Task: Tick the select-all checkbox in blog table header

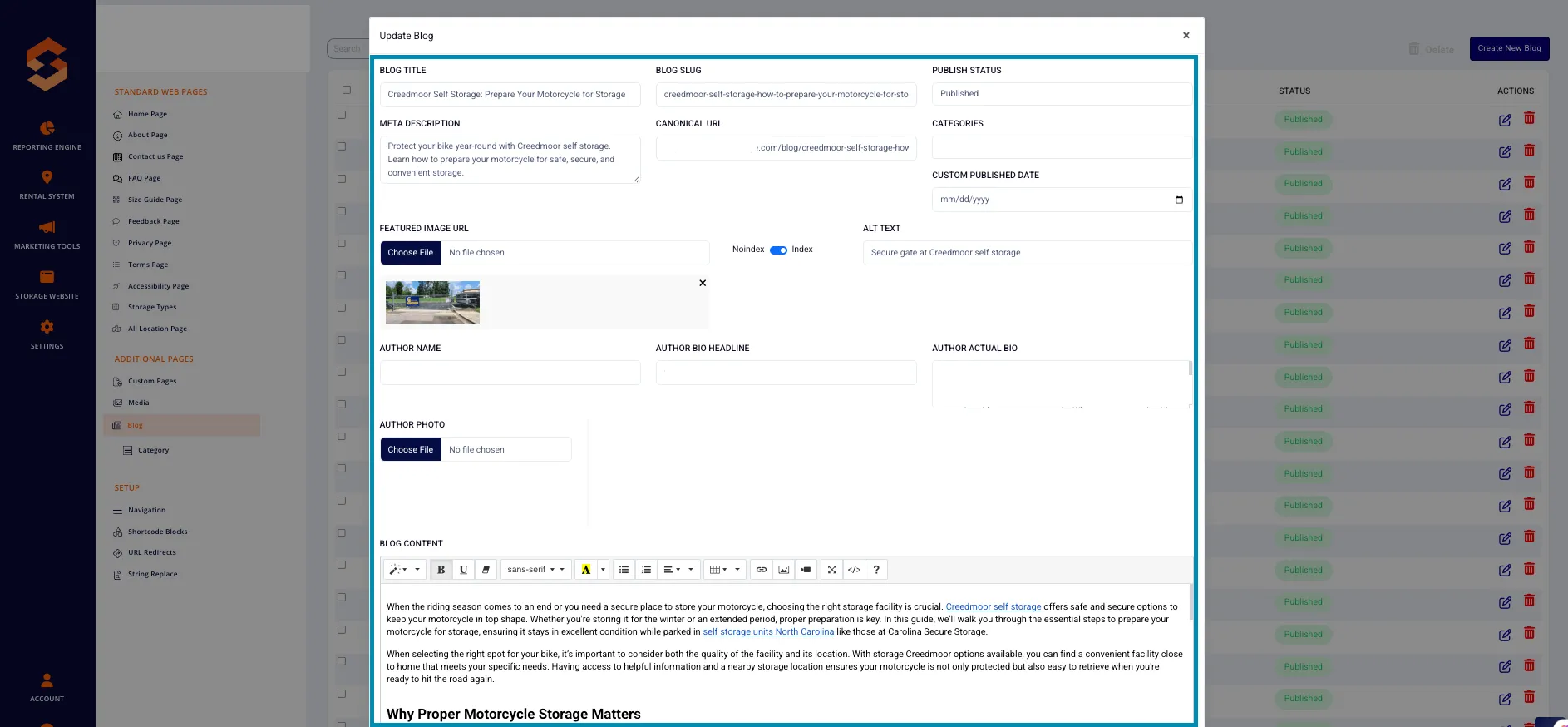Action: pyautogui.click(x=347, y=90)
